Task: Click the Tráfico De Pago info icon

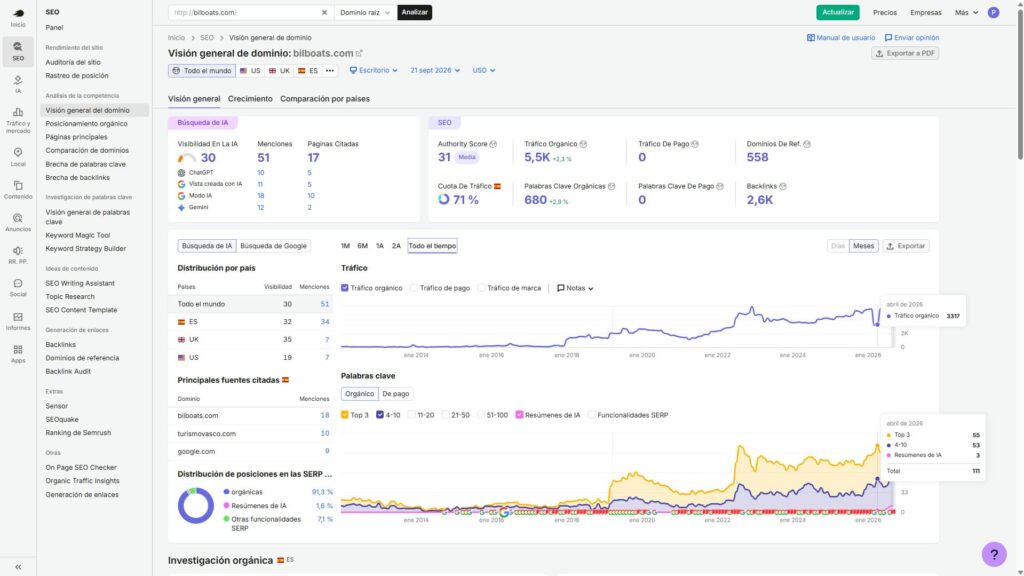Action: 695,144
